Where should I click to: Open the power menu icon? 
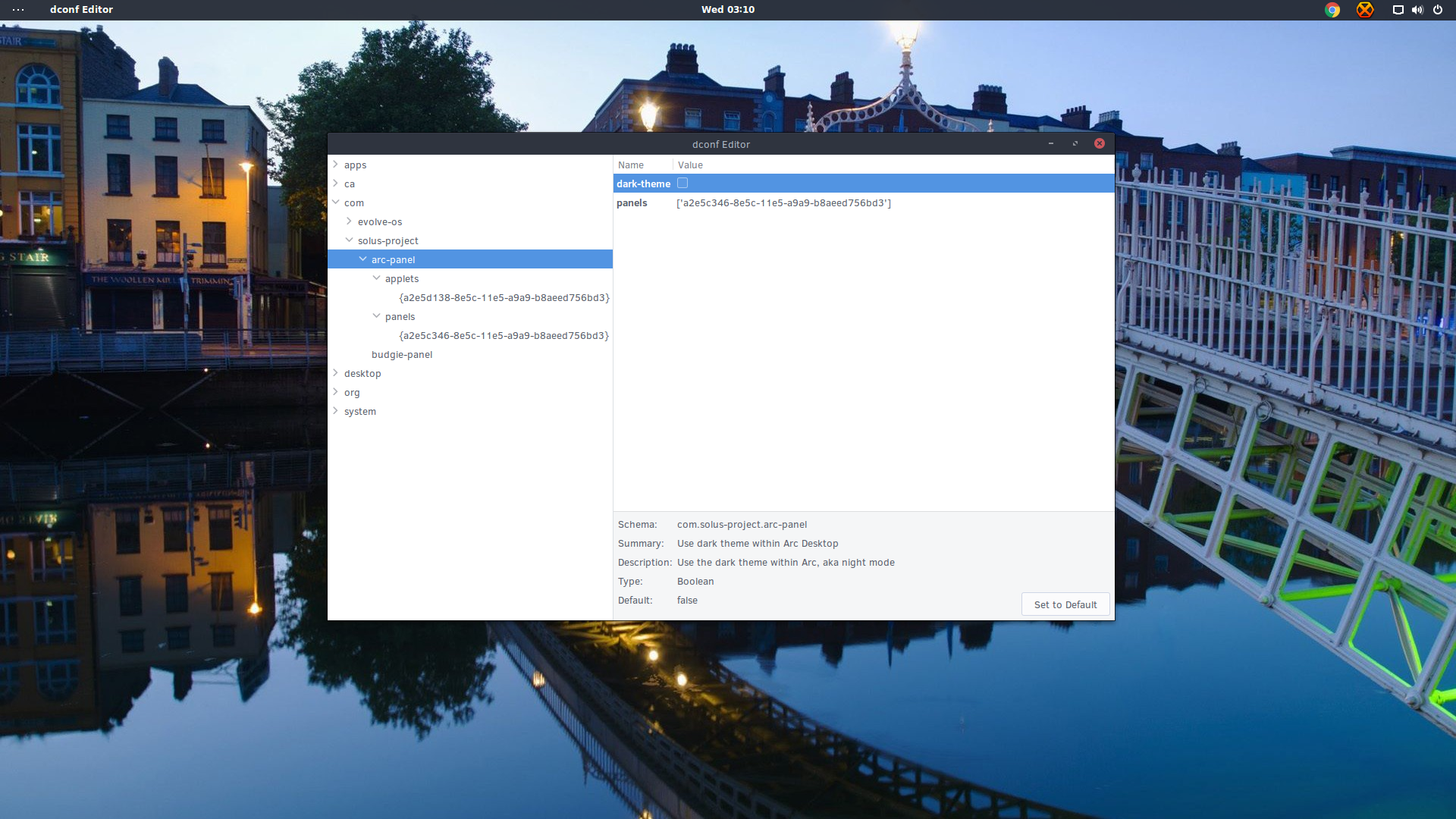1438,10
